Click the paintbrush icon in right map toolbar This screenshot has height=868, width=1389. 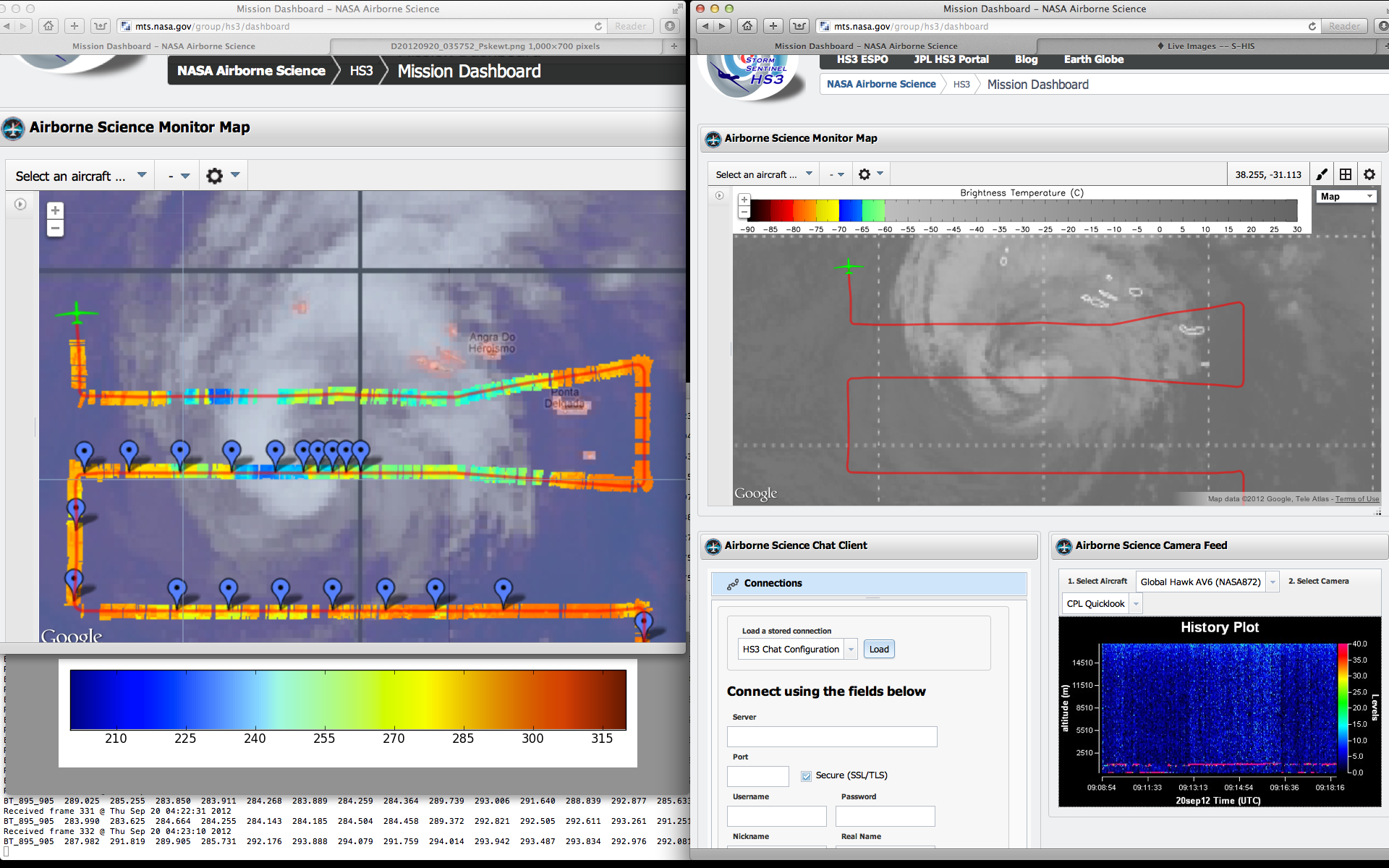click(1322, 174)
